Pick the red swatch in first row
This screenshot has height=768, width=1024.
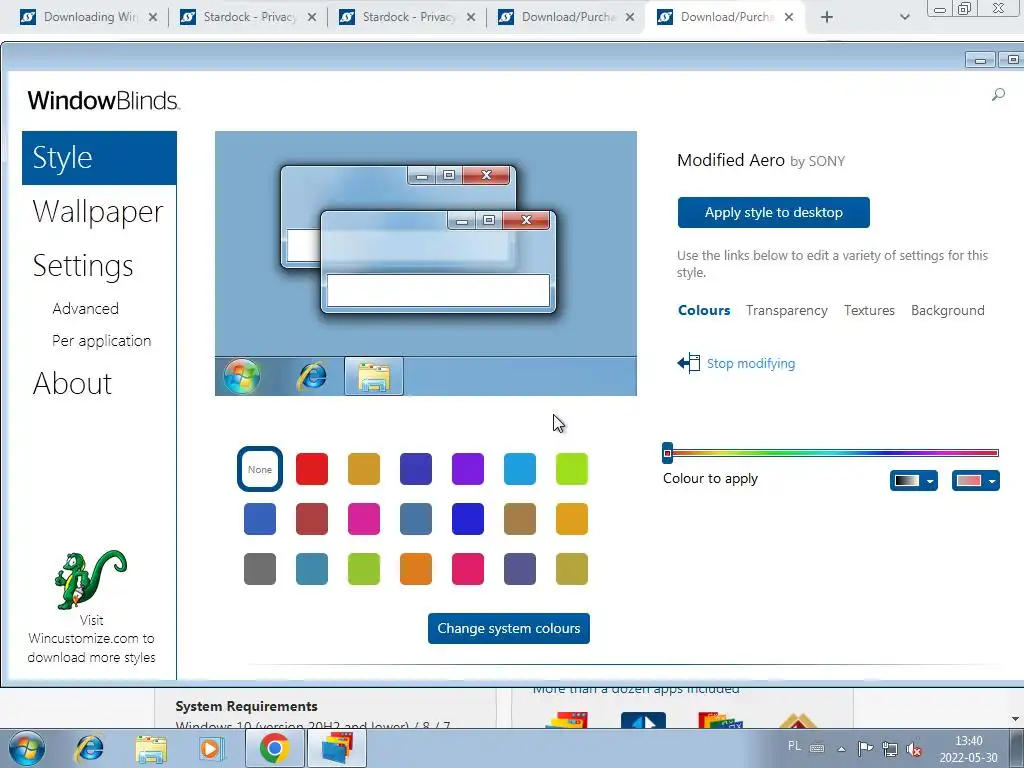coord(312,469)
